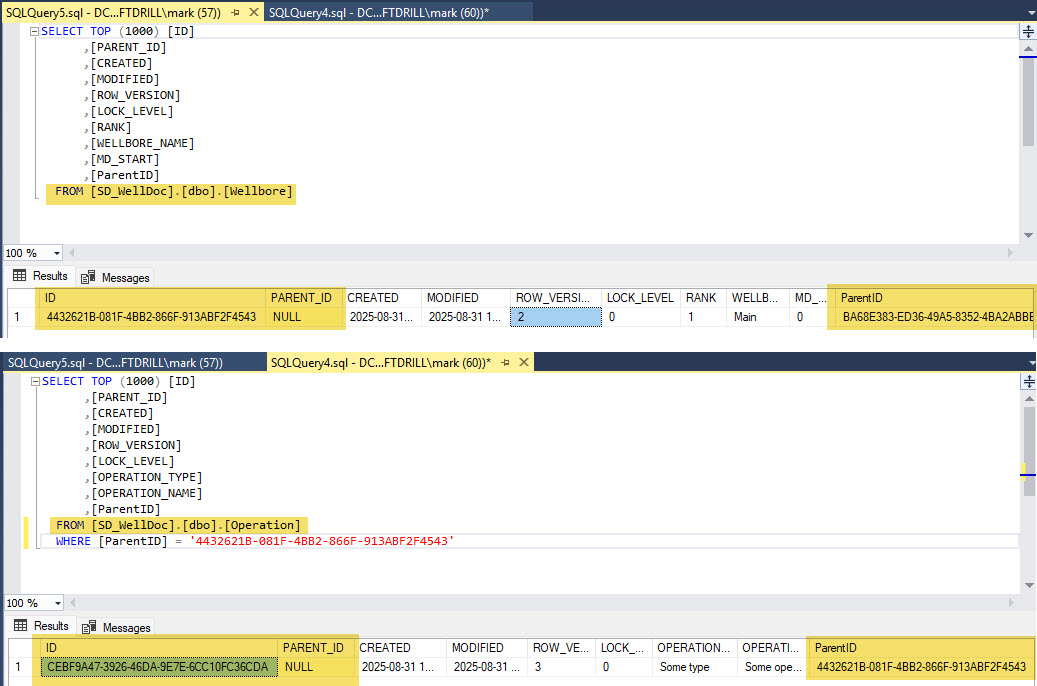1037x686 pixels.
Task: Click split editor icon in Operation query
Action: (x=1028, y=382)
